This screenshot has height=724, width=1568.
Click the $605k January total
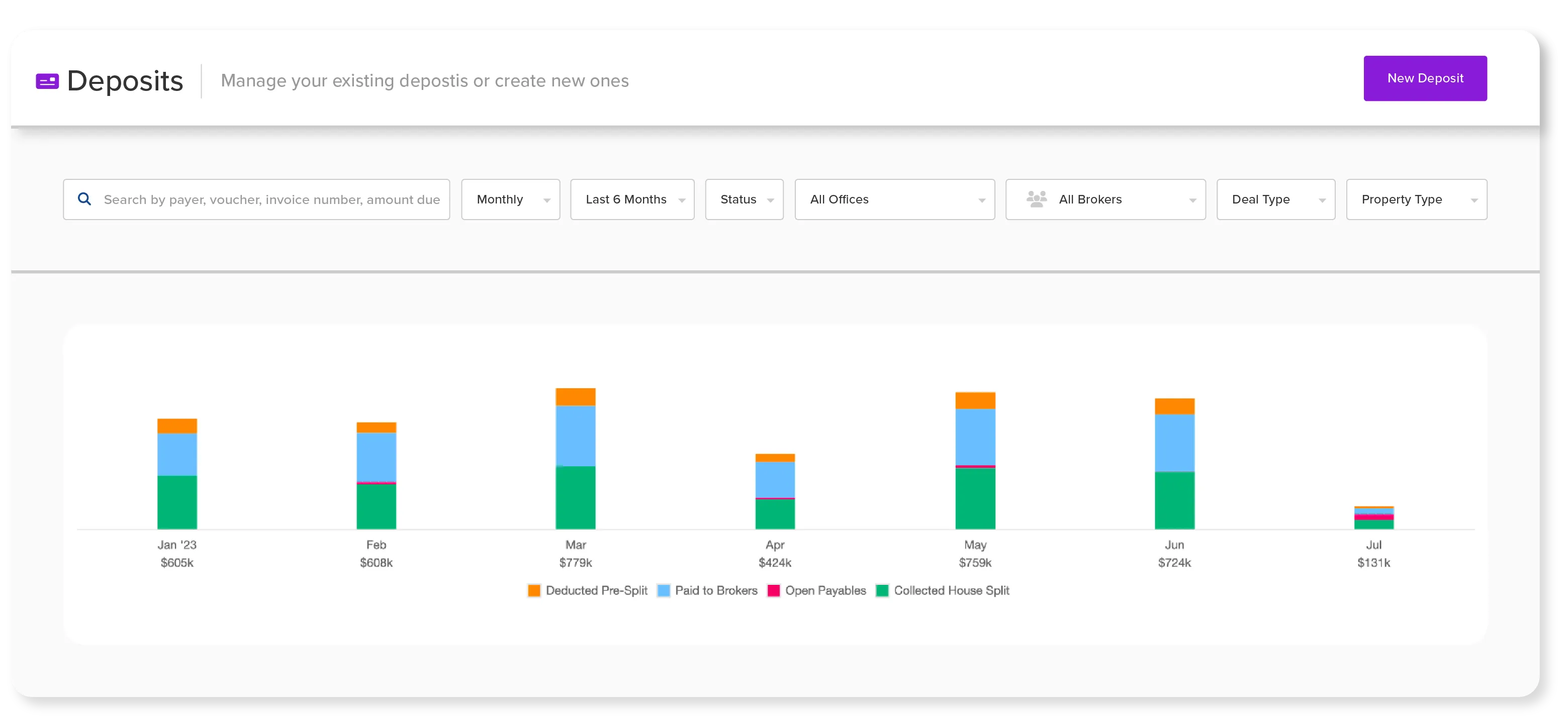point(177,563)
